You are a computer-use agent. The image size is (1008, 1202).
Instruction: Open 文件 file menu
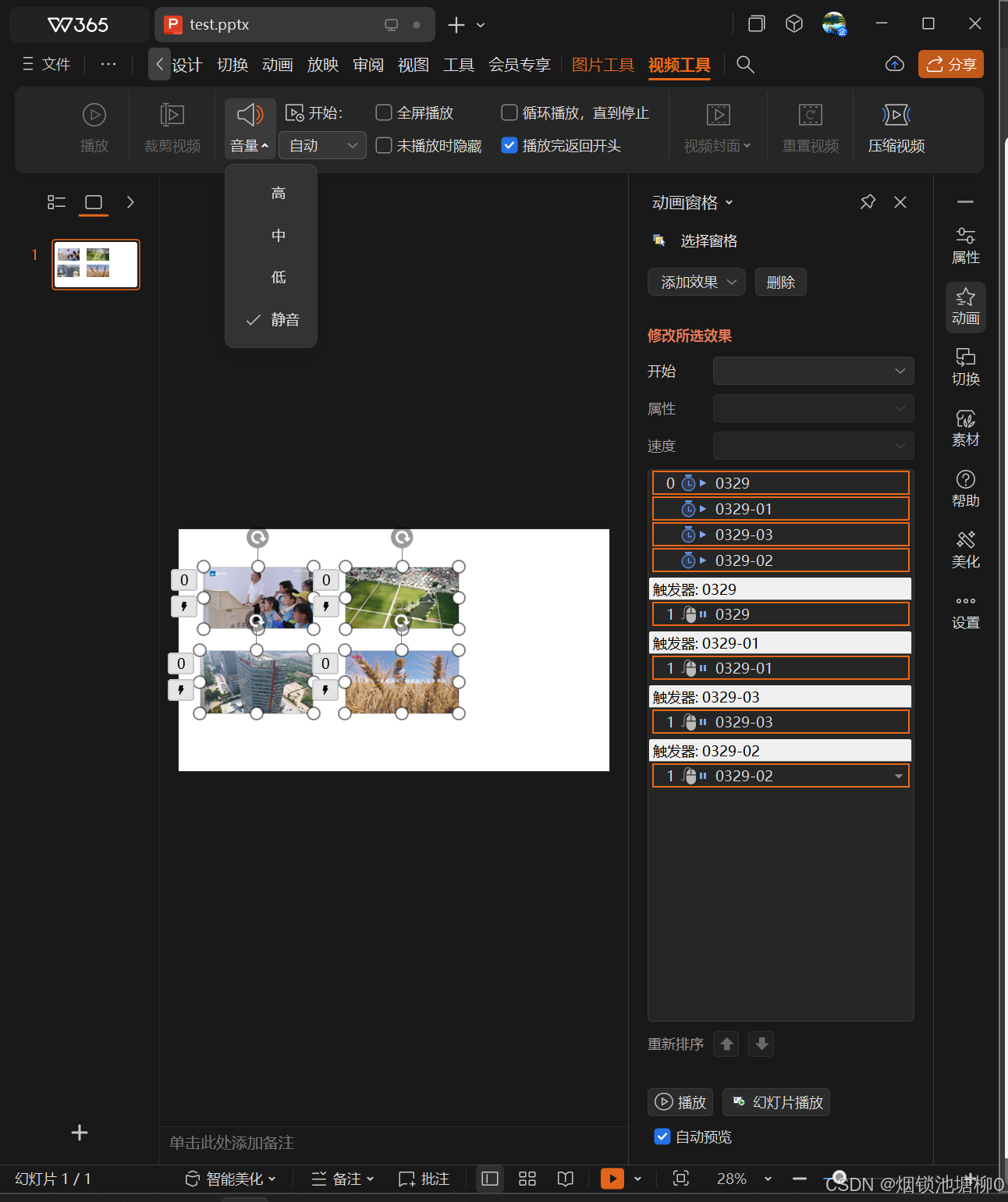(x=47, y=64)
